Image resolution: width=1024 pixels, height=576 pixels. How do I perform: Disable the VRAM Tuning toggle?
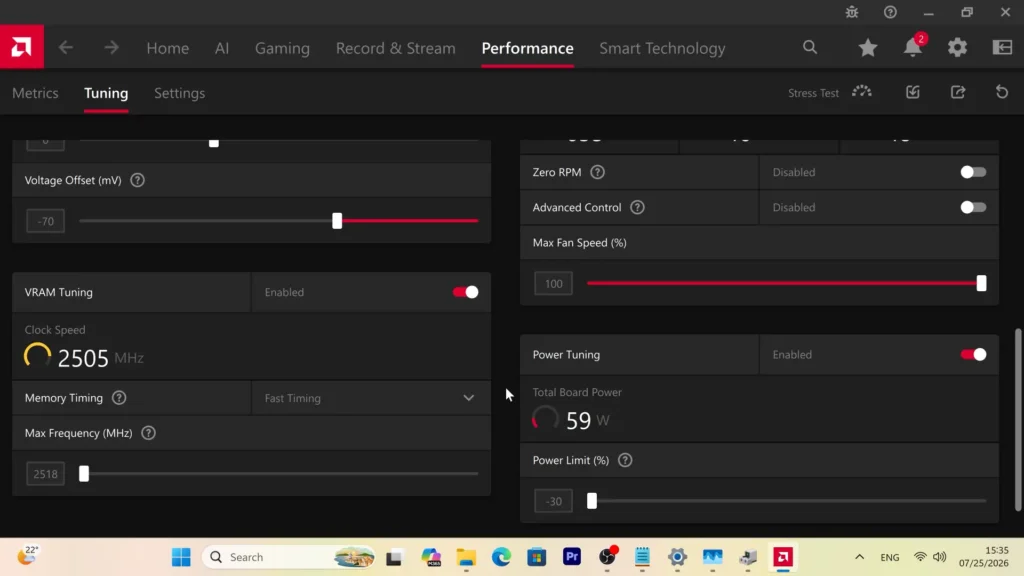[466, 292]
